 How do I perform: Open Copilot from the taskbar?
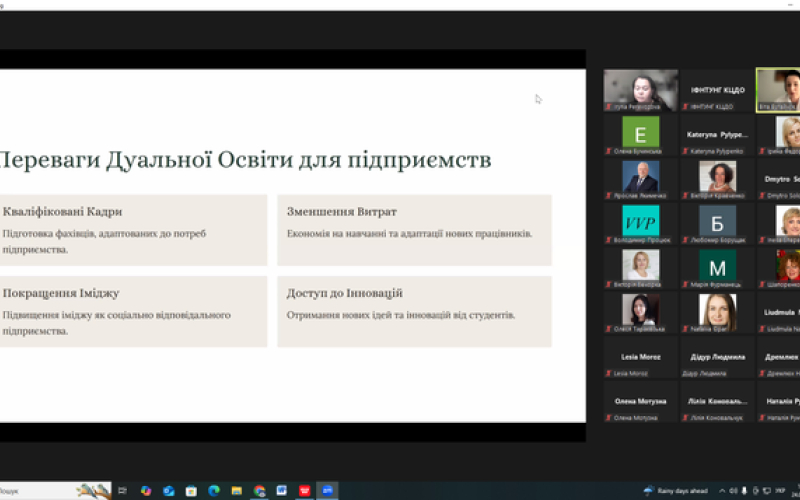tap(146, 491)
